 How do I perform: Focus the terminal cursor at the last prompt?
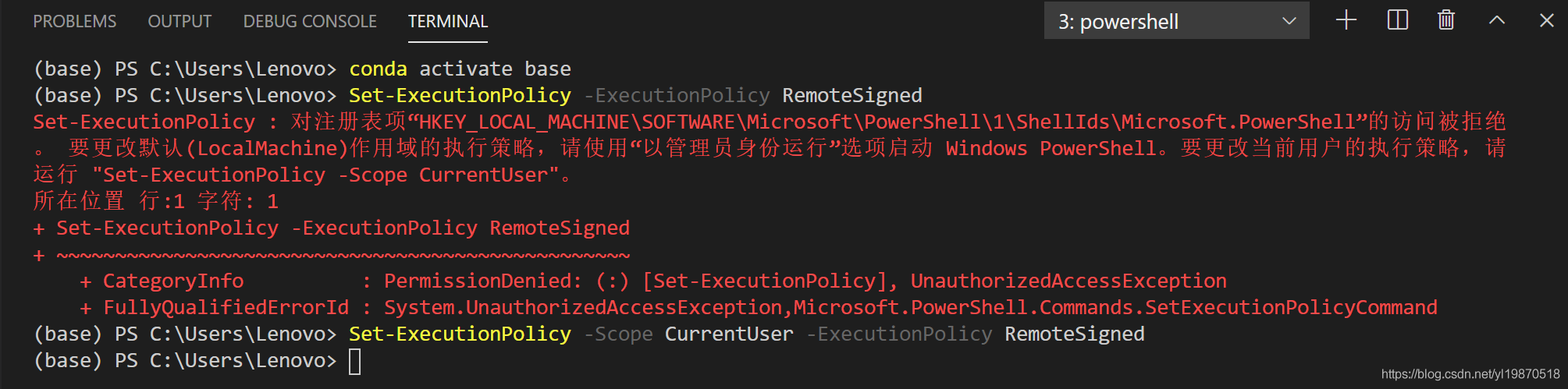pos(354,361)
